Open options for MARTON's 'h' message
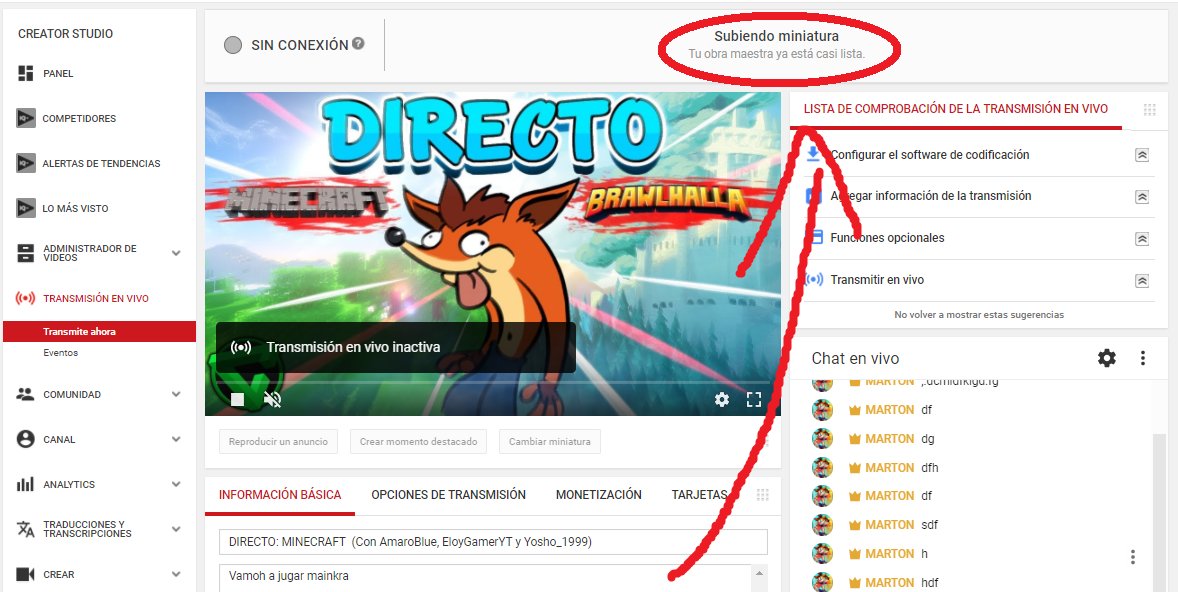This screenshot has width=1178, height=592. tap(1133, 557)
